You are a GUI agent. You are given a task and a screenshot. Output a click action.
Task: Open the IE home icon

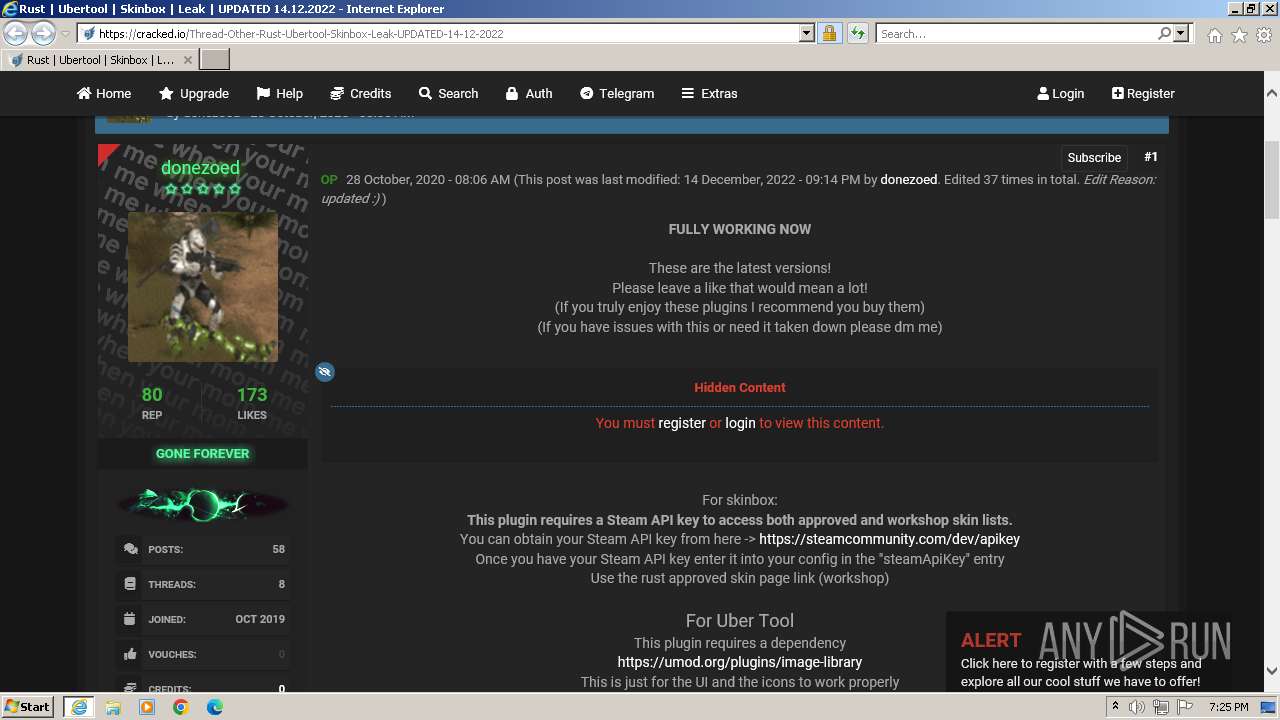(x=1214, y=35)
